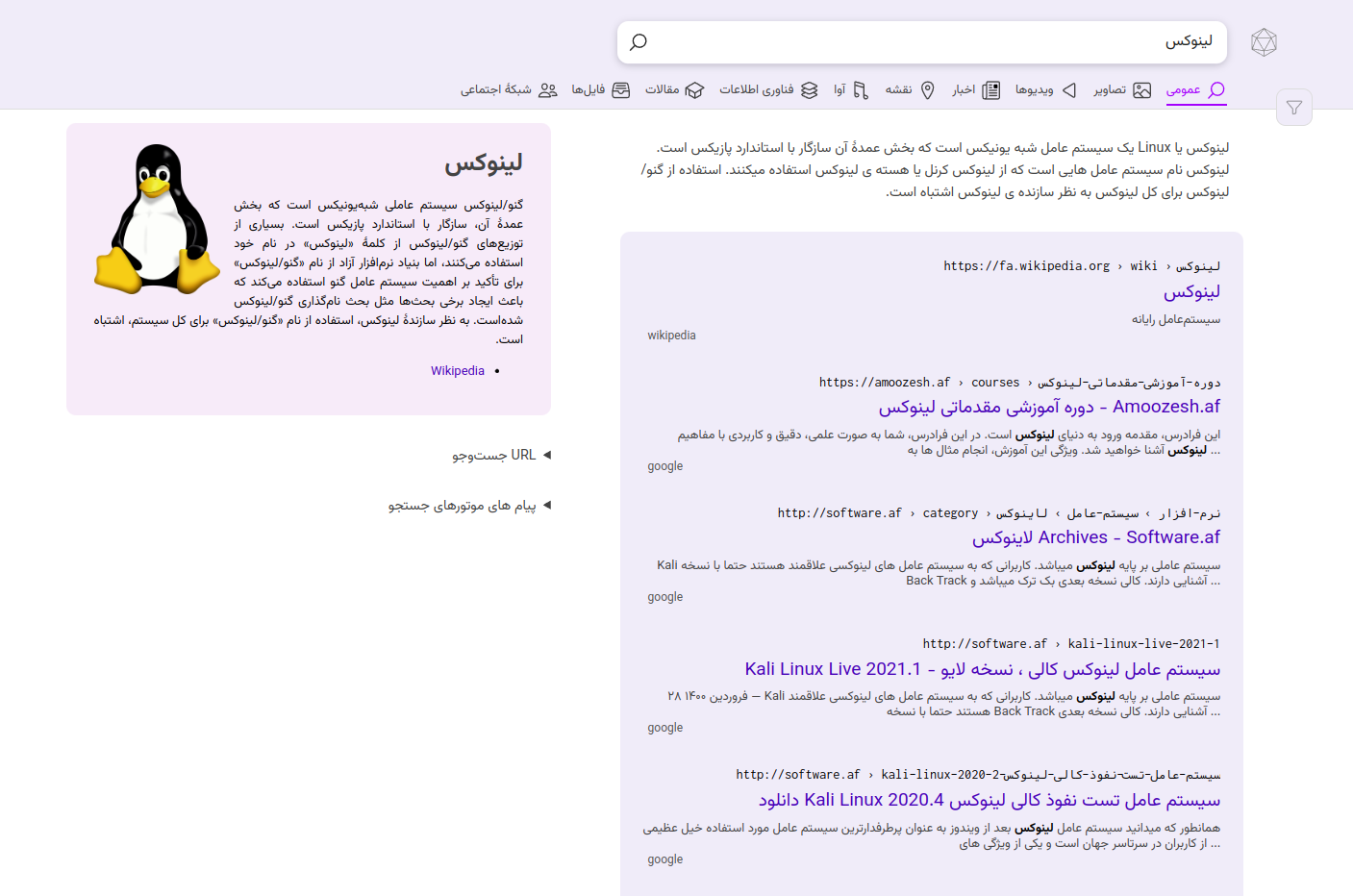Screen dimensions: 1353x896
Task: Open the Kali Linux 2020.4 دانلود result
Action: click(x=989, y=800)
